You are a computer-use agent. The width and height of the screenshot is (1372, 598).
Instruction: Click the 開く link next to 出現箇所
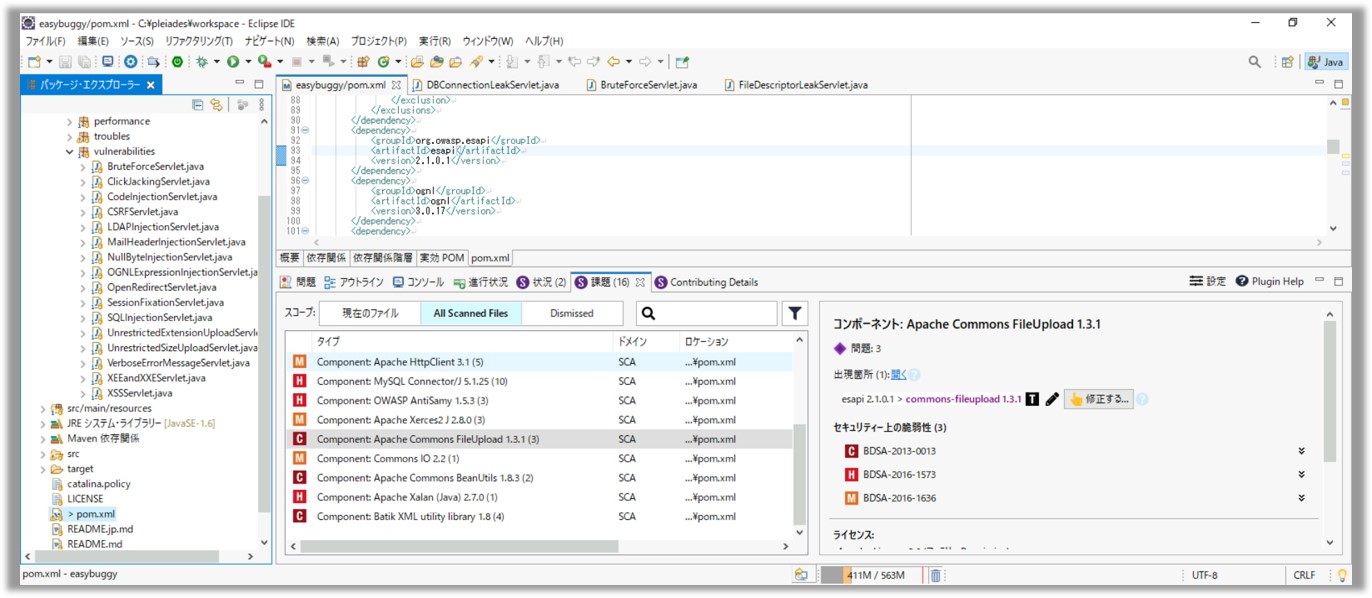pos(898,375)
